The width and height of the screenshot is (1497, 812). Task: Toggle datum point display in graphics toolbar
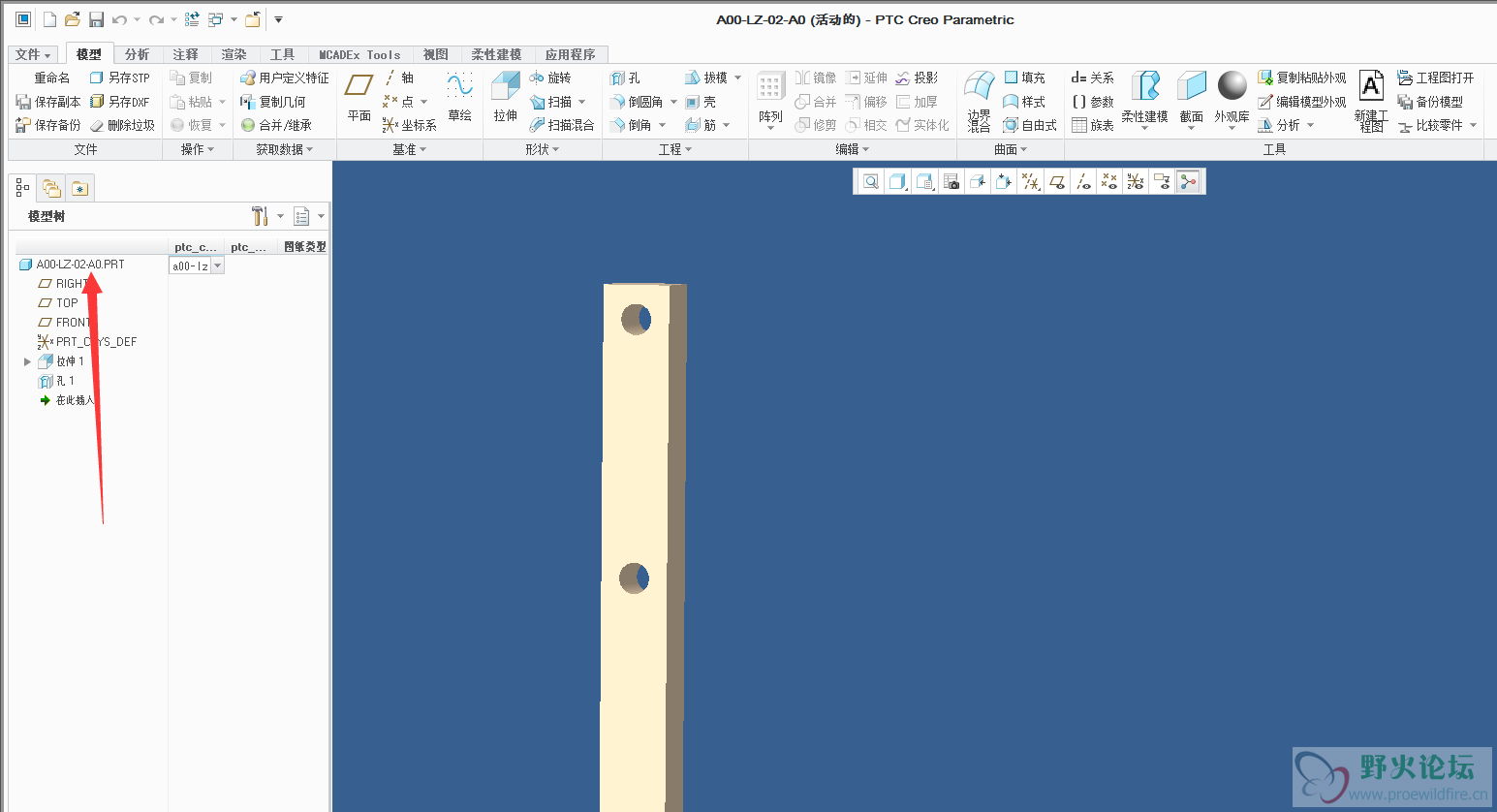point(1109,181)
